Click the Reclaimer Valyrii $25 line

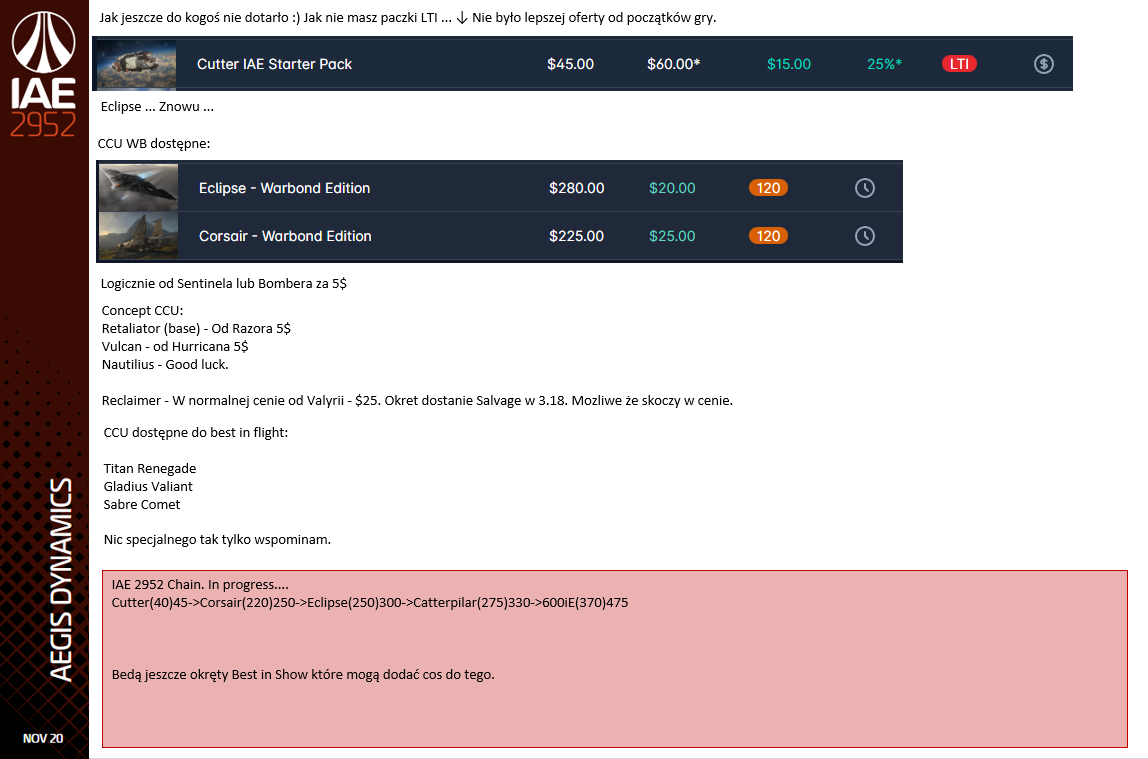click(417, 400)
